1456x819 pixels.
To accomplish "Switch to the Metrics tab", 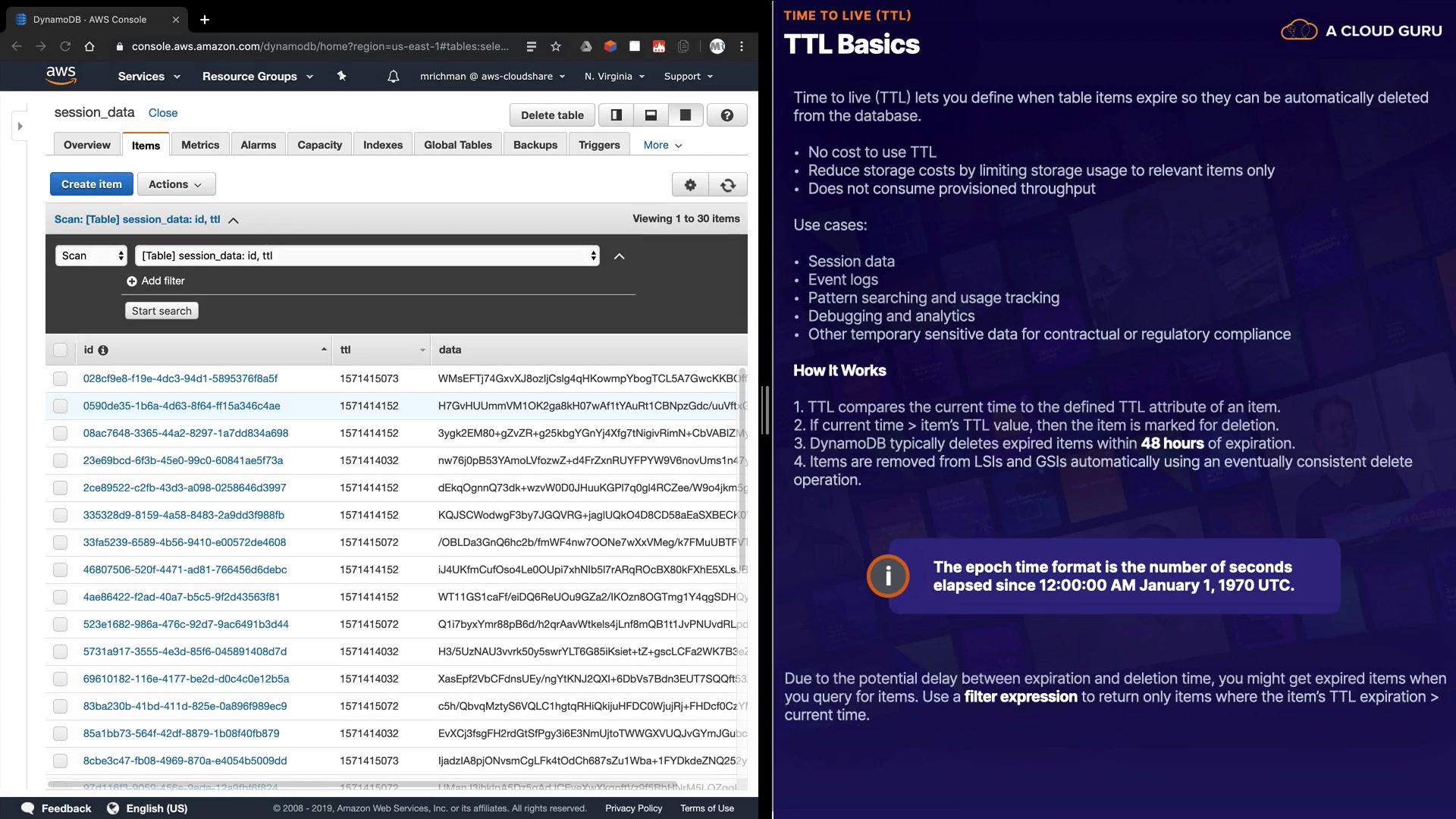I will click(x=200, y=145).
